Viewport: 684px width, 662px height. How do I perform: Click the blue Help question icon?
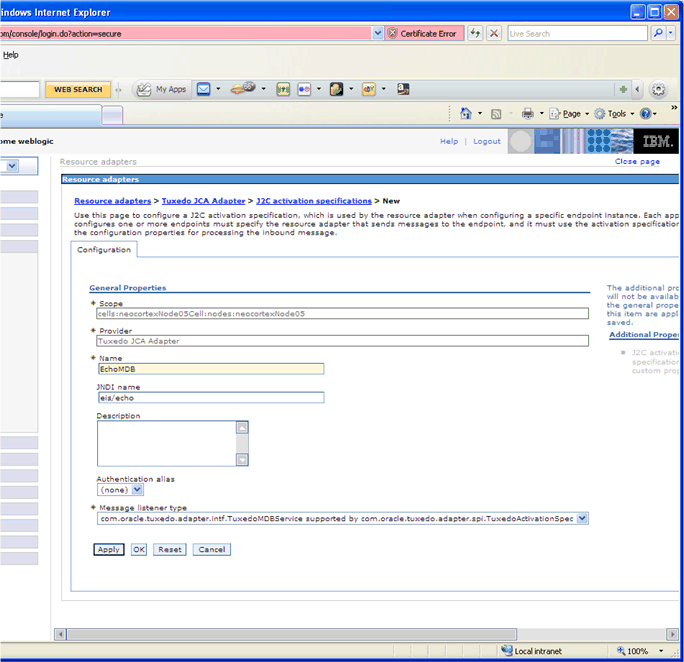(x=645, y=113)
